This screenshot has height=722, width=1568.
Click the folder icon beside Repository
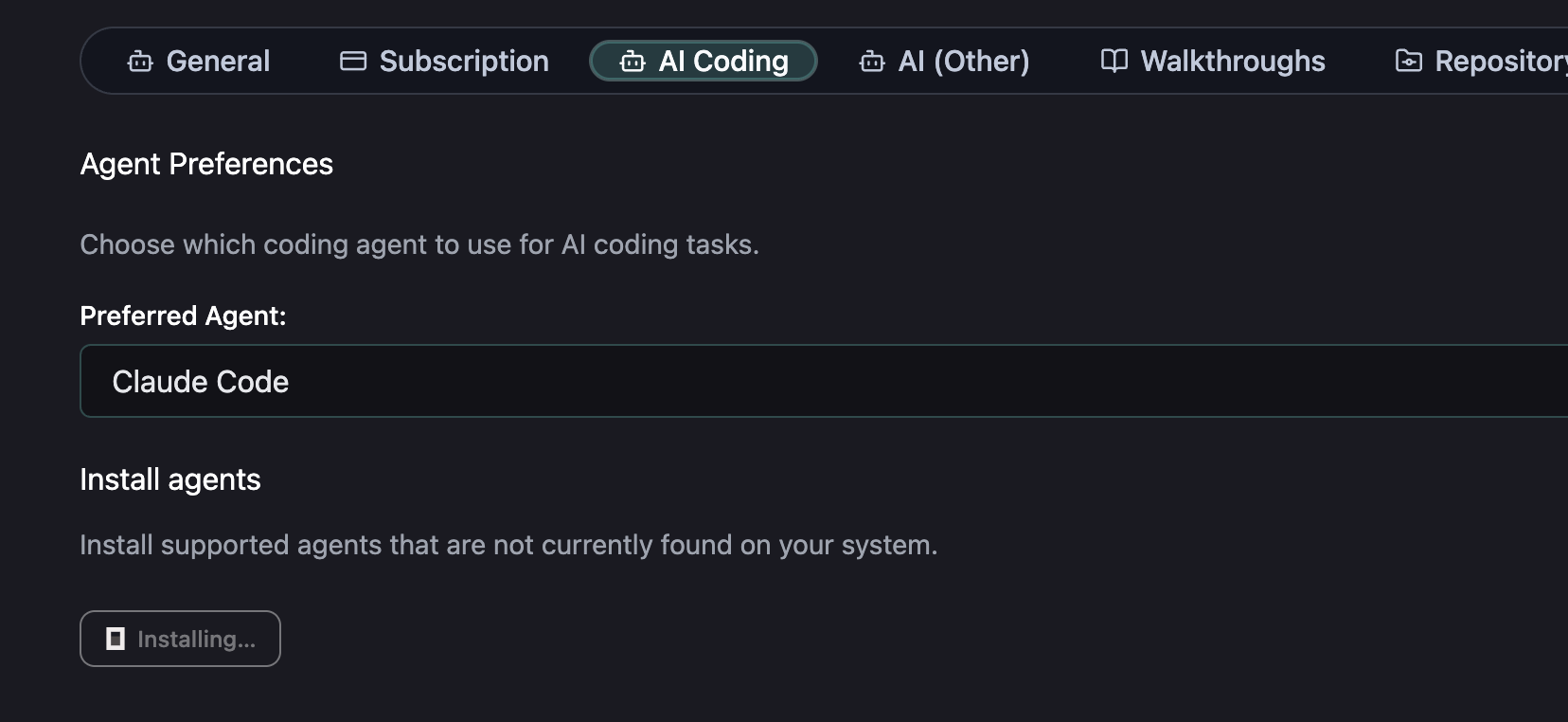tap(1409, 60)
